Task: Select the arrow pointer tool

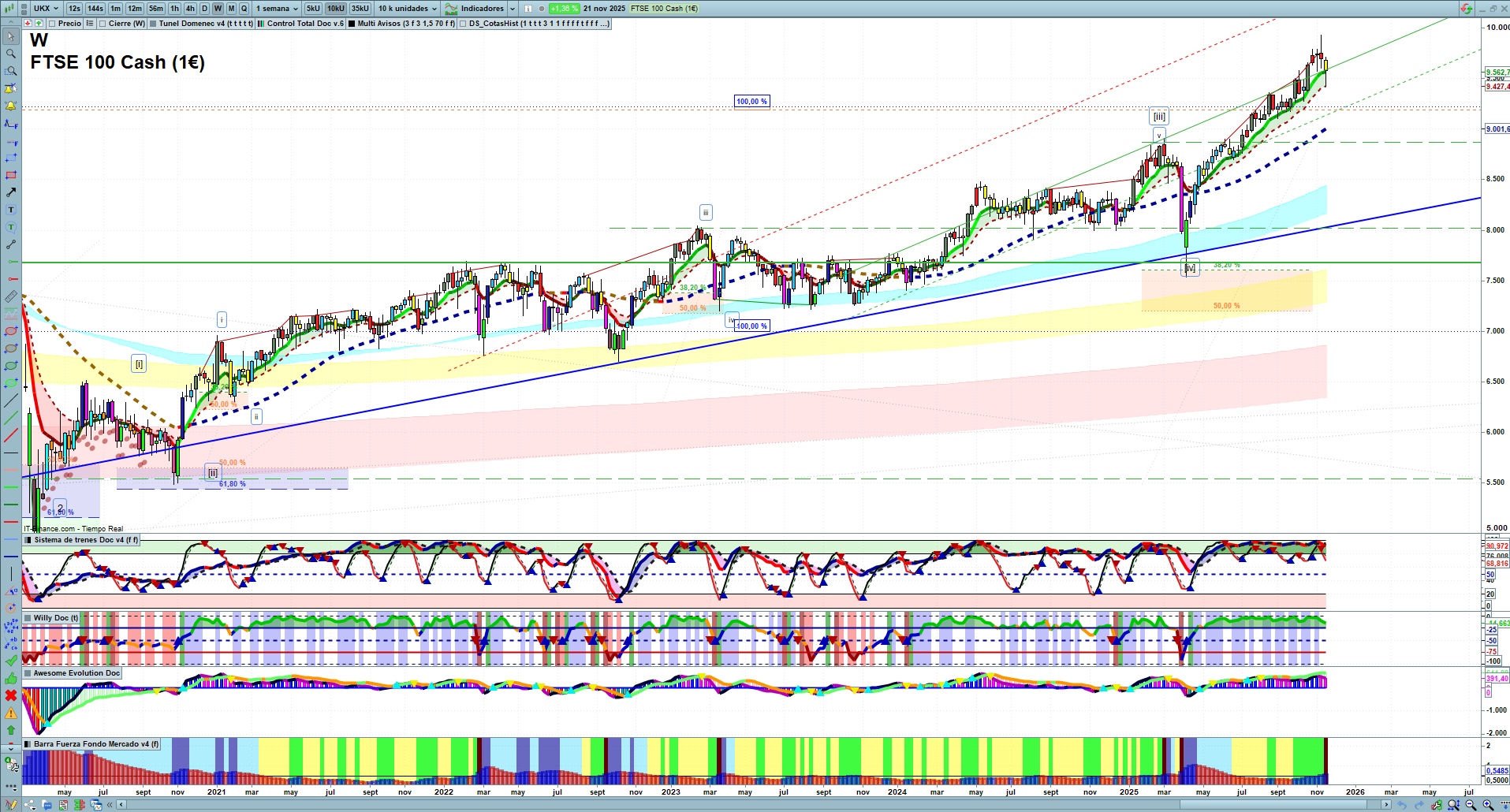Action: [x=11, y=36]
